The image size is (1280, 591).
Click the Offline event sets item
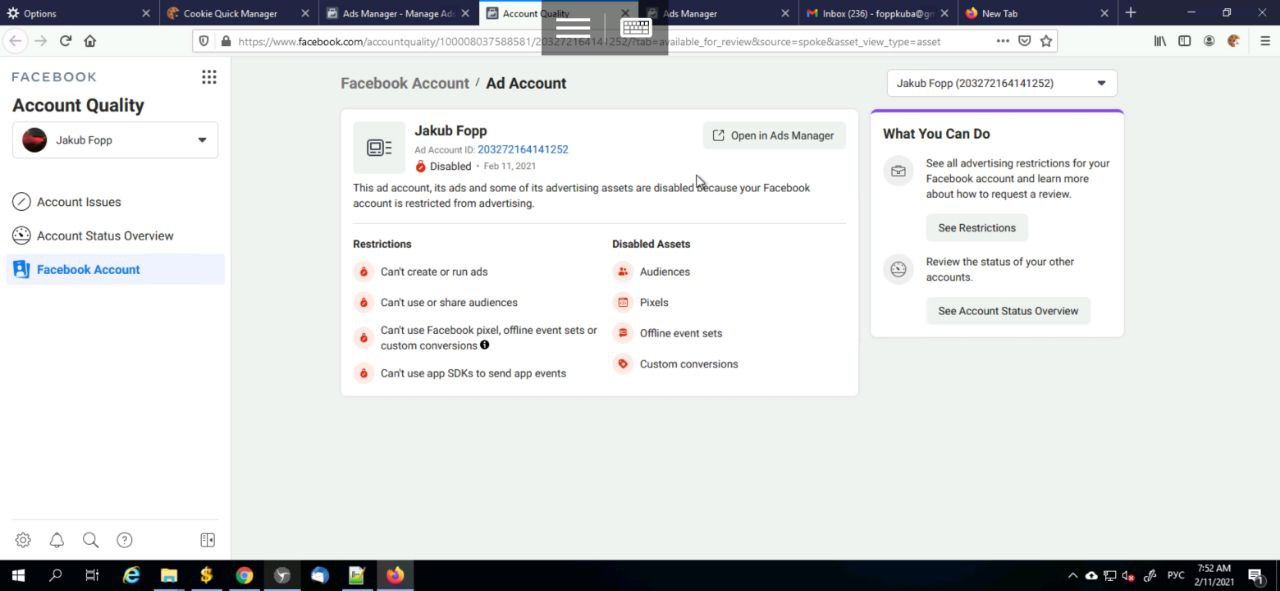(681, 333)
